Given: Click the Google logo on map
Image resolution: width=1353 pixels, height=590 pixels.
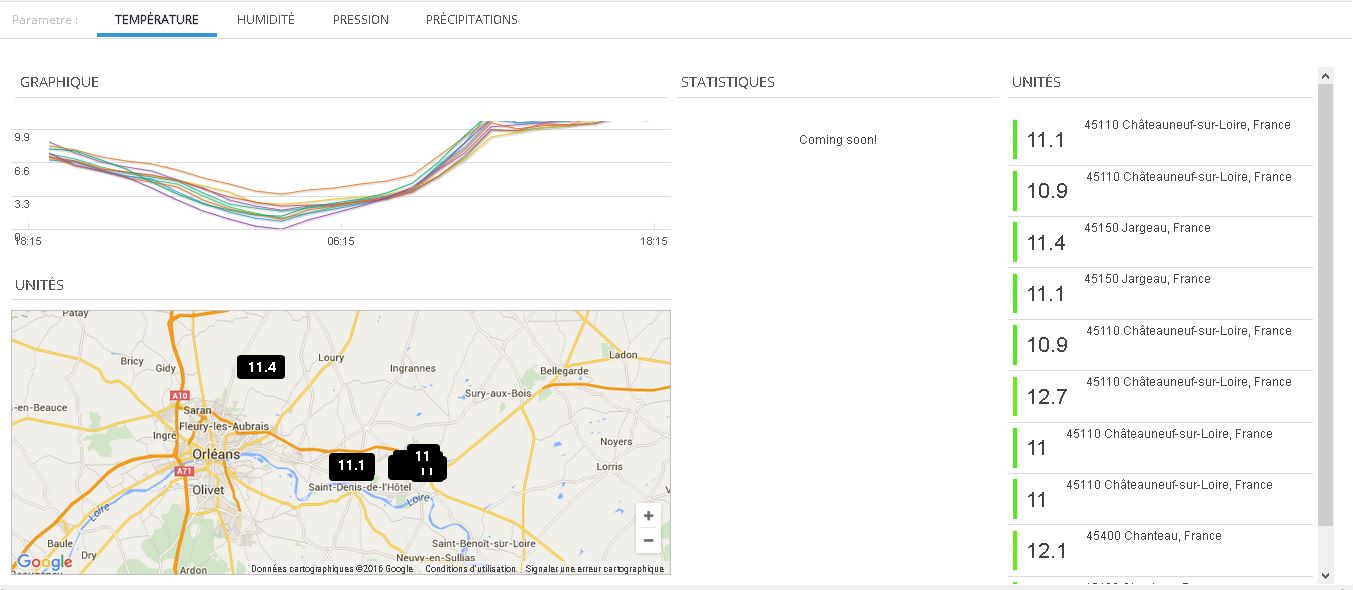Looking at the screenshot, I should coord(45,562).
